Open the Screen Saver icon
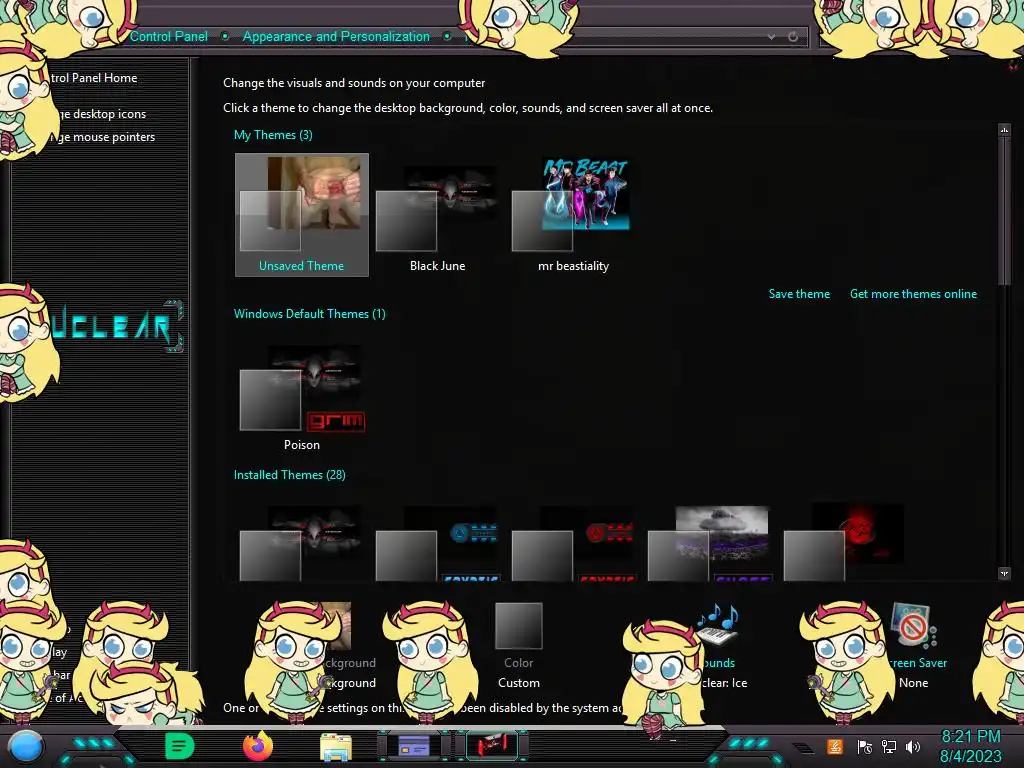This screenshot has width=1024, height=768. (x=913, y=626)
